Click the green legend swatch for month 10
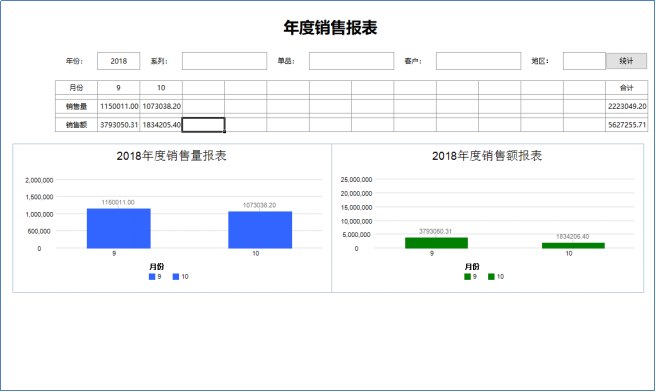Image resolution: width=656 pixels, height=392 pixels. [491, 277]
